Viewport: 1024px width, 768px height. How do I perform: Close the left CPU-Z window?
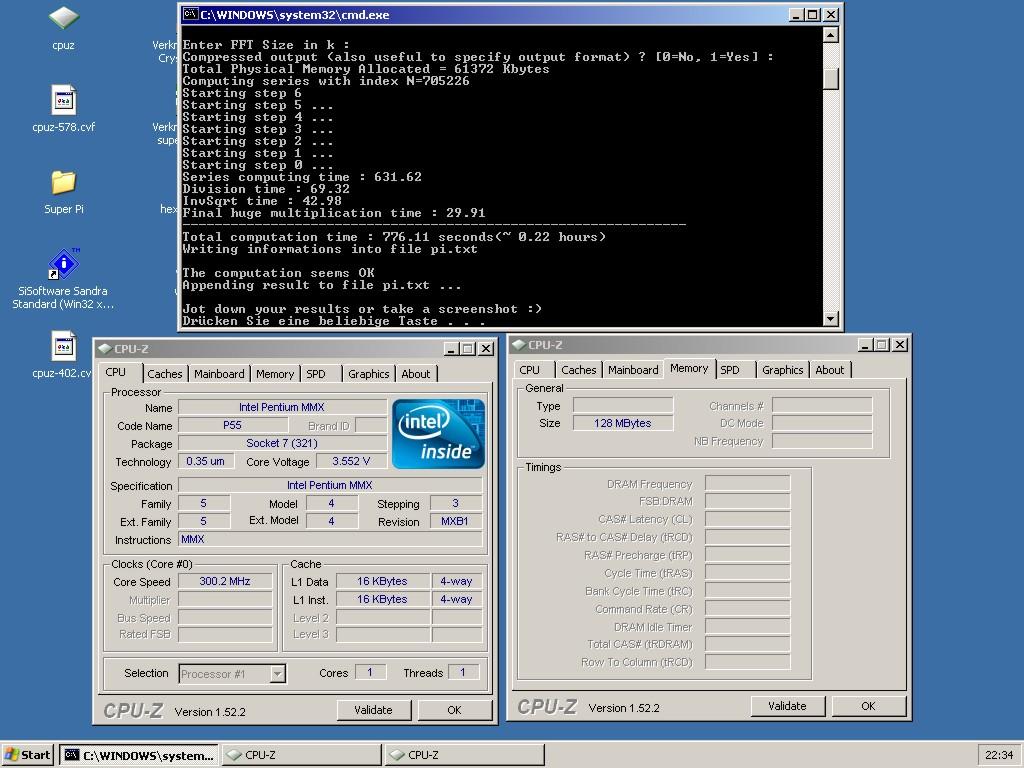pyautogui.click(x=486, y=349)
